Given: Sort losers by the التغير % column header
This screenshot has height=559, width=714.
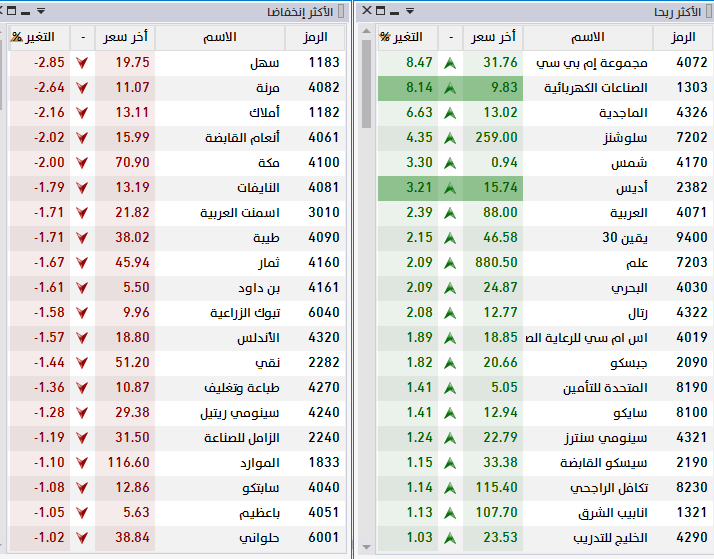Looking at the screenshot, I should click(x=39, y=37).
